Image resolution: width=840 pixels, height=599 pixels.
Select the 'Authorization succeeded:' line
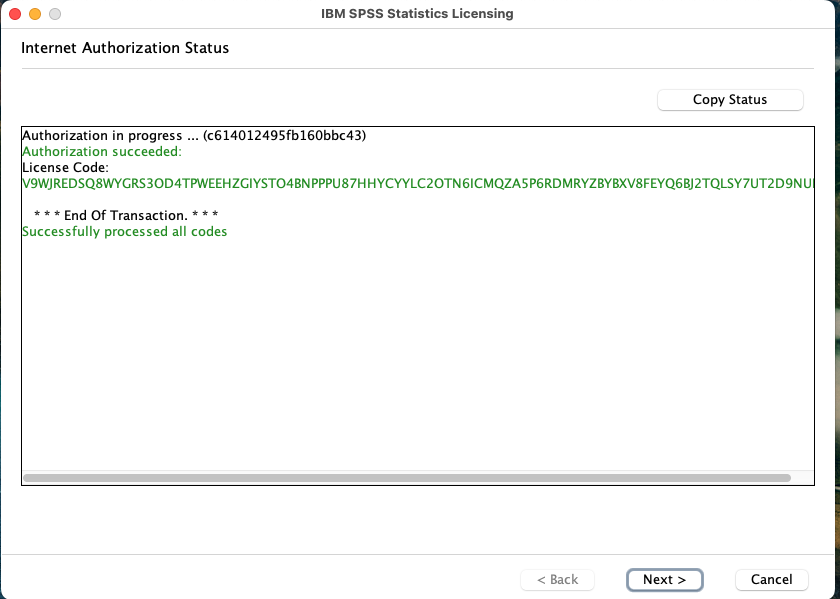[101, 151]
